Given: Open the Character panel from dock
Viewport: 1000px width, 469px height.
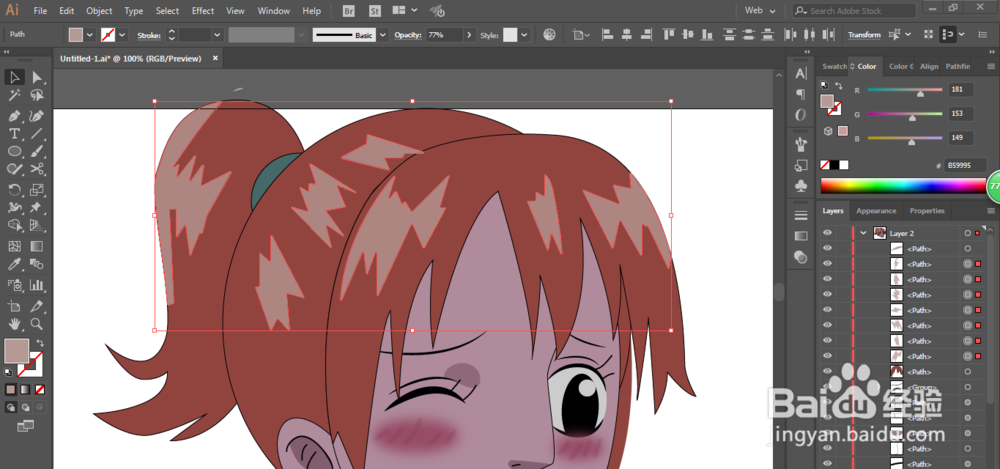Looking at the screenshot, I should (x=801, y=74).
